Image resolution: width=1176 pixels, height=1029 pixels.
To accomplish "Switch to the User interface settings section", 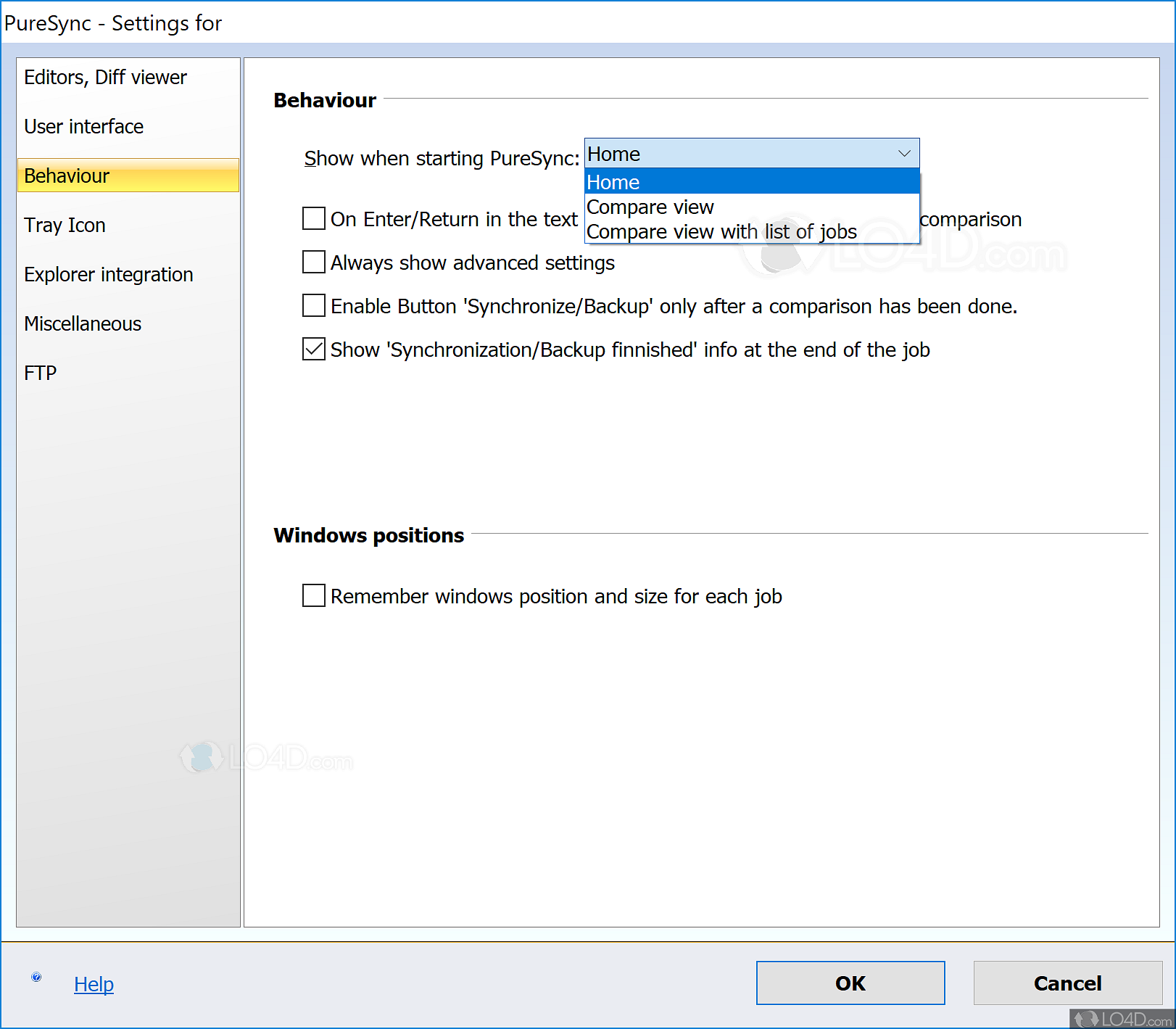I will [x=83, y=126].
